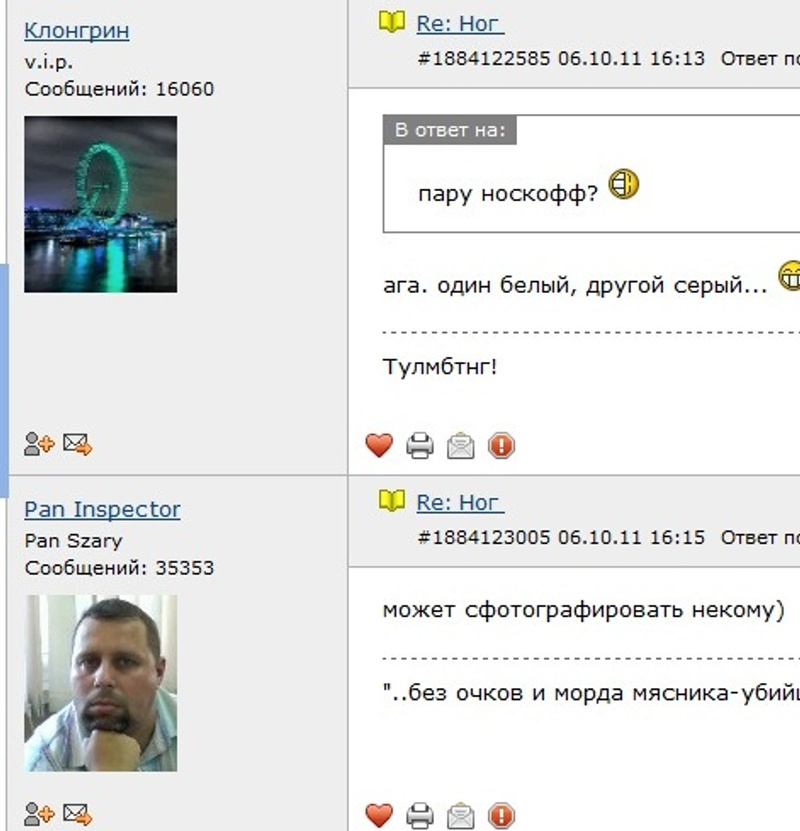Image resolution: width=800 pixels, height=831 pixels.
Task: Report Клонгрин's post with red exclamation icon
Action: [501, 445]
